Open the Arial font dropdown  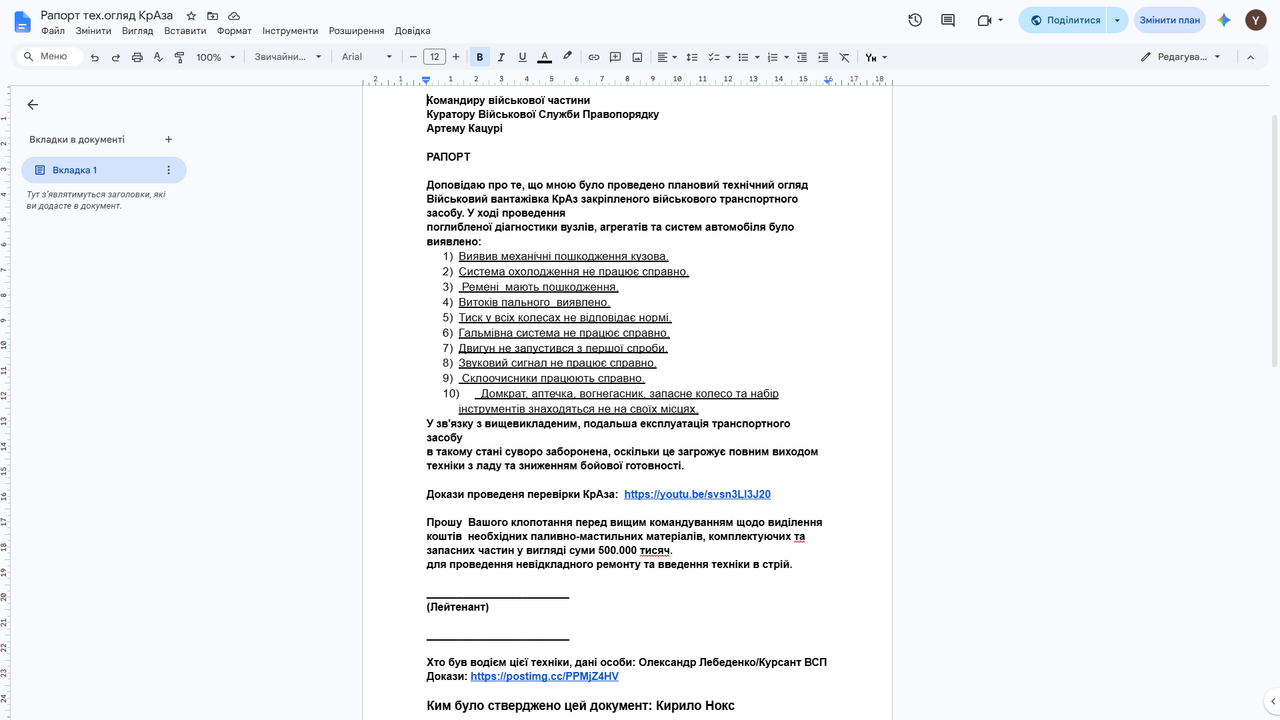pyautogui.click(x=367, y=57)
